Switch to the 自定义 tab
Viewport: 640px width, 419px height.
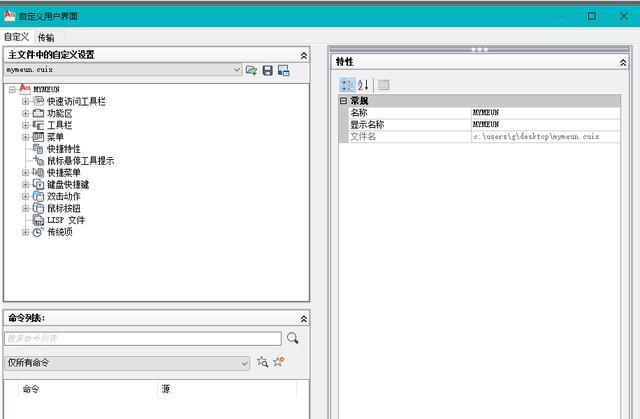point(17,37)
